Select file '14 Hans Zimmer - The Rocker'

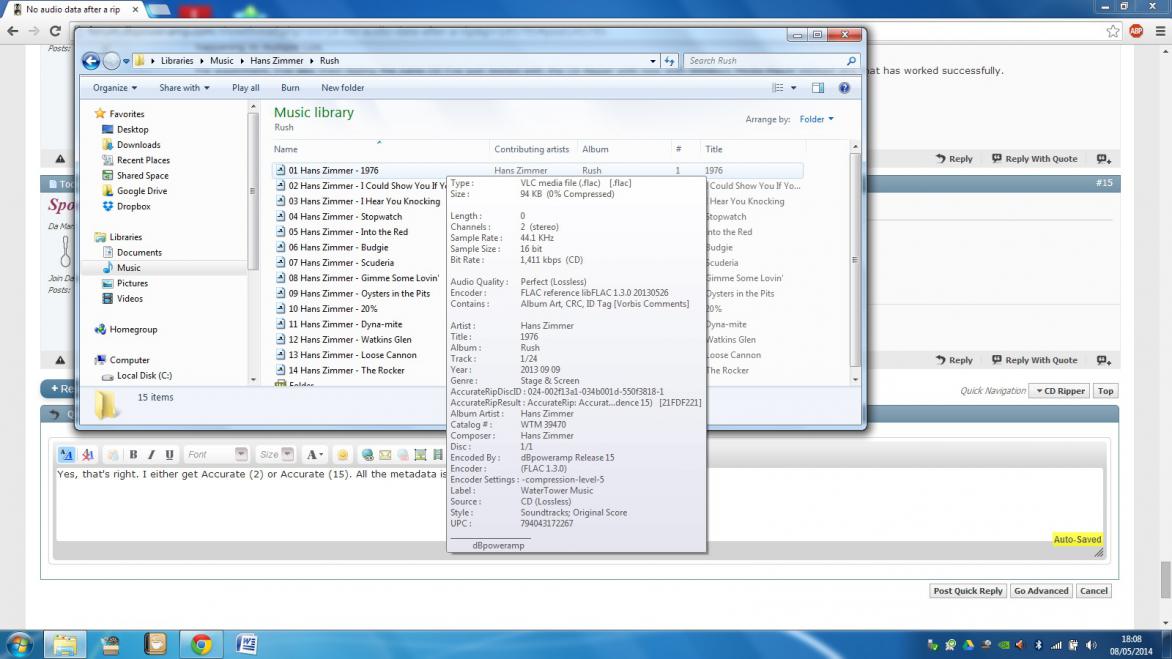tap(346, 371)
